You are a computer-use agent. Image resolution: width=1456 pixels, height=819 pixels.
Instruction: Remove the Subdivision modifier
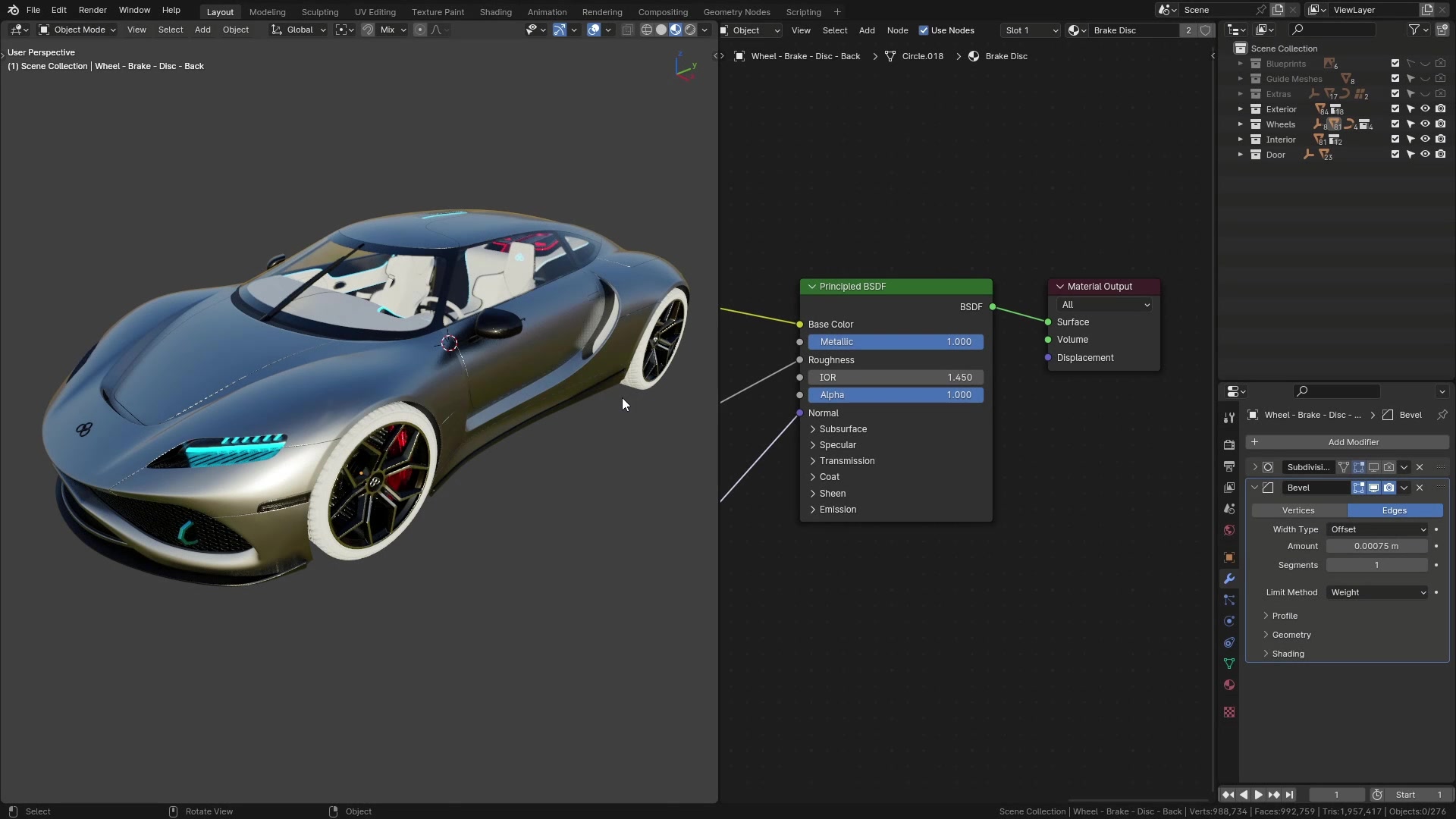(x=1420, y=467)
